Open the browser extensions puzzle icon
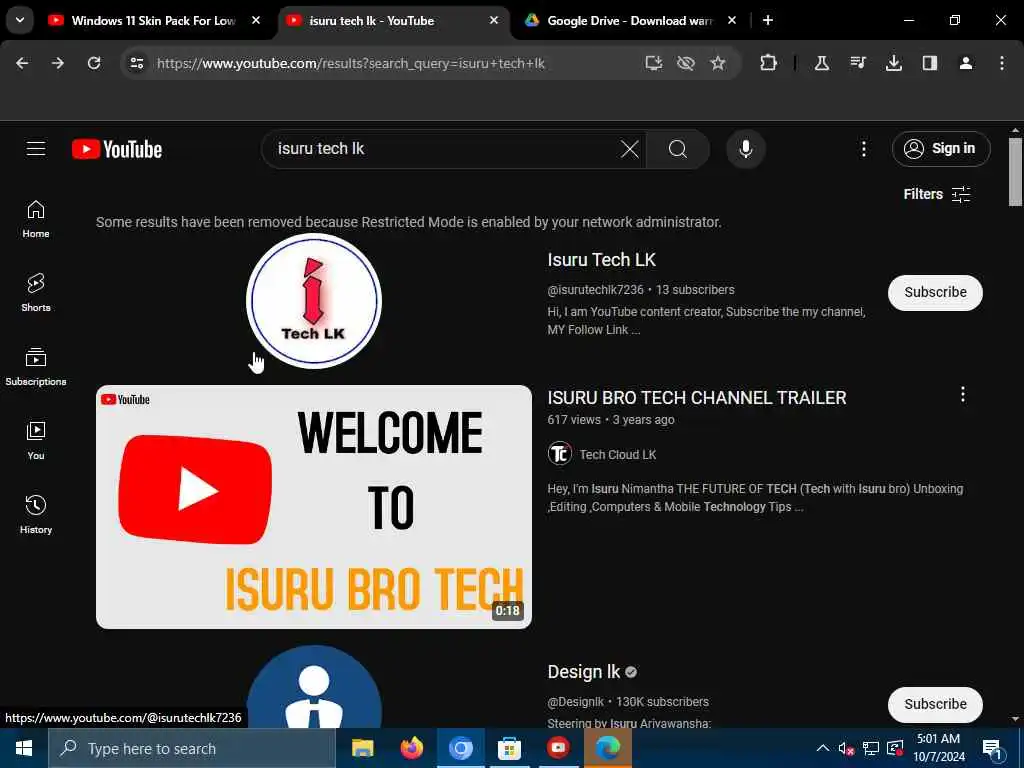This screenshot has width=1024, height=768. pos(769,63)
